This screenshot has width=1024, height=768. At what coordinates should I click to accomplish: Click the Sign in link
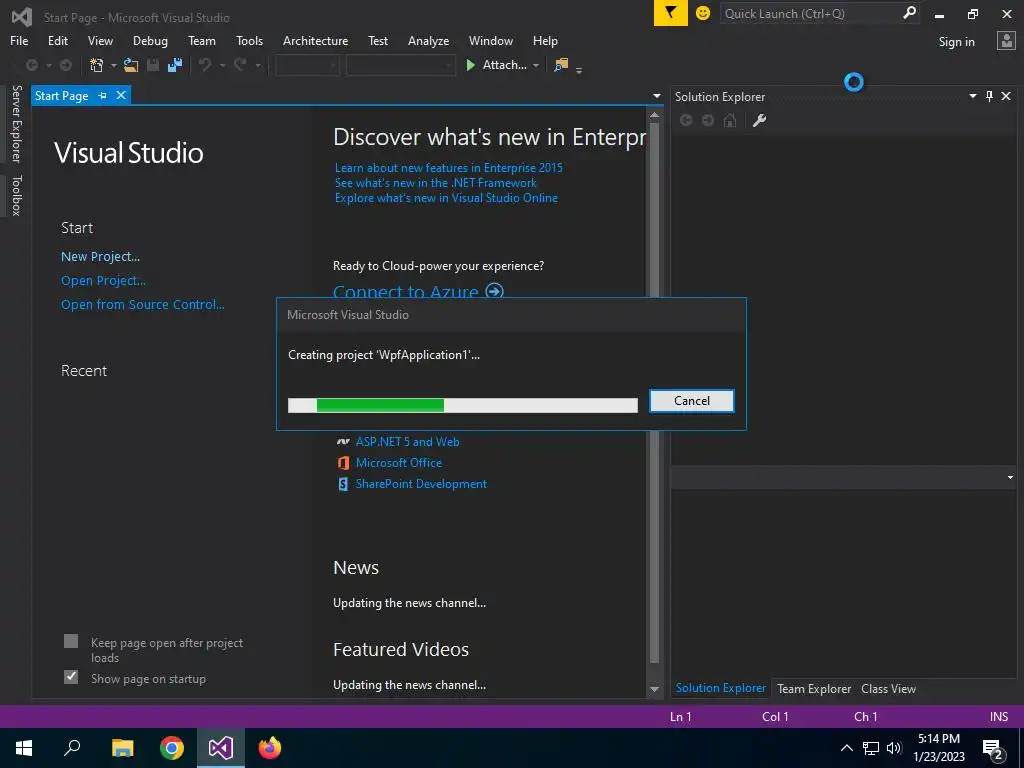coord(956,42)
